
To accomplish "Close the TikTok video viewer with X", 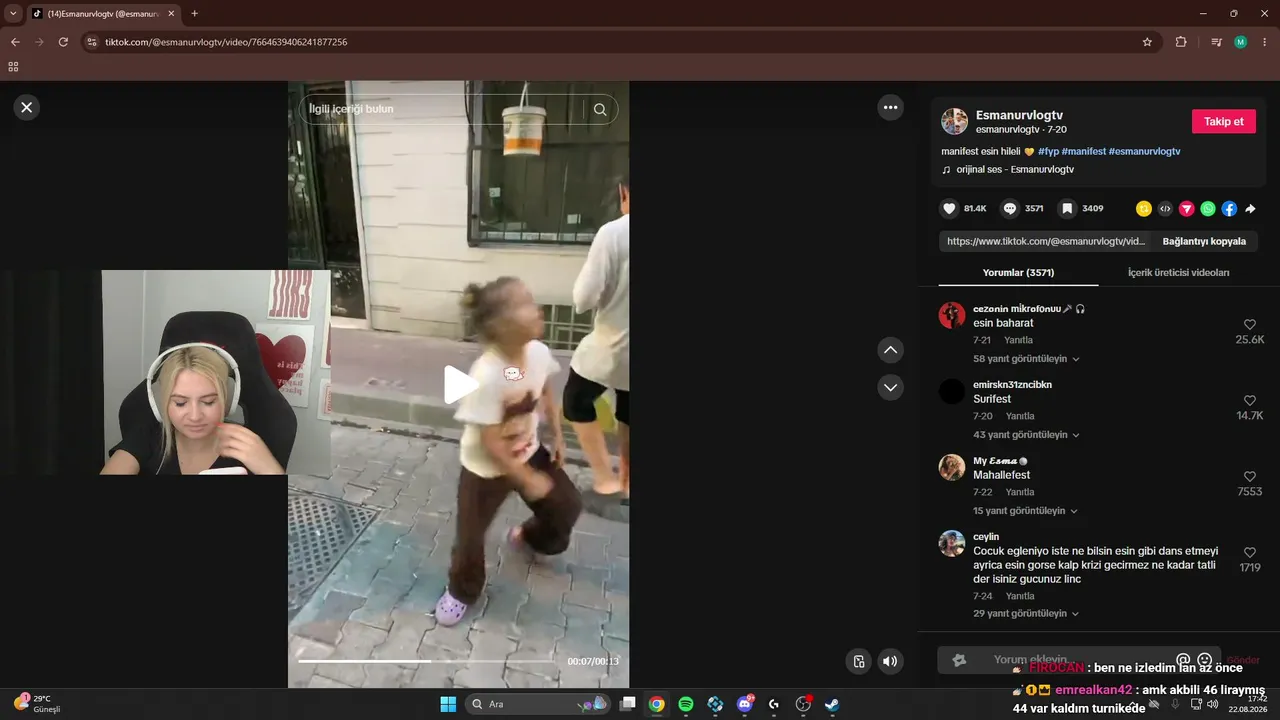I will click(27, 107).
